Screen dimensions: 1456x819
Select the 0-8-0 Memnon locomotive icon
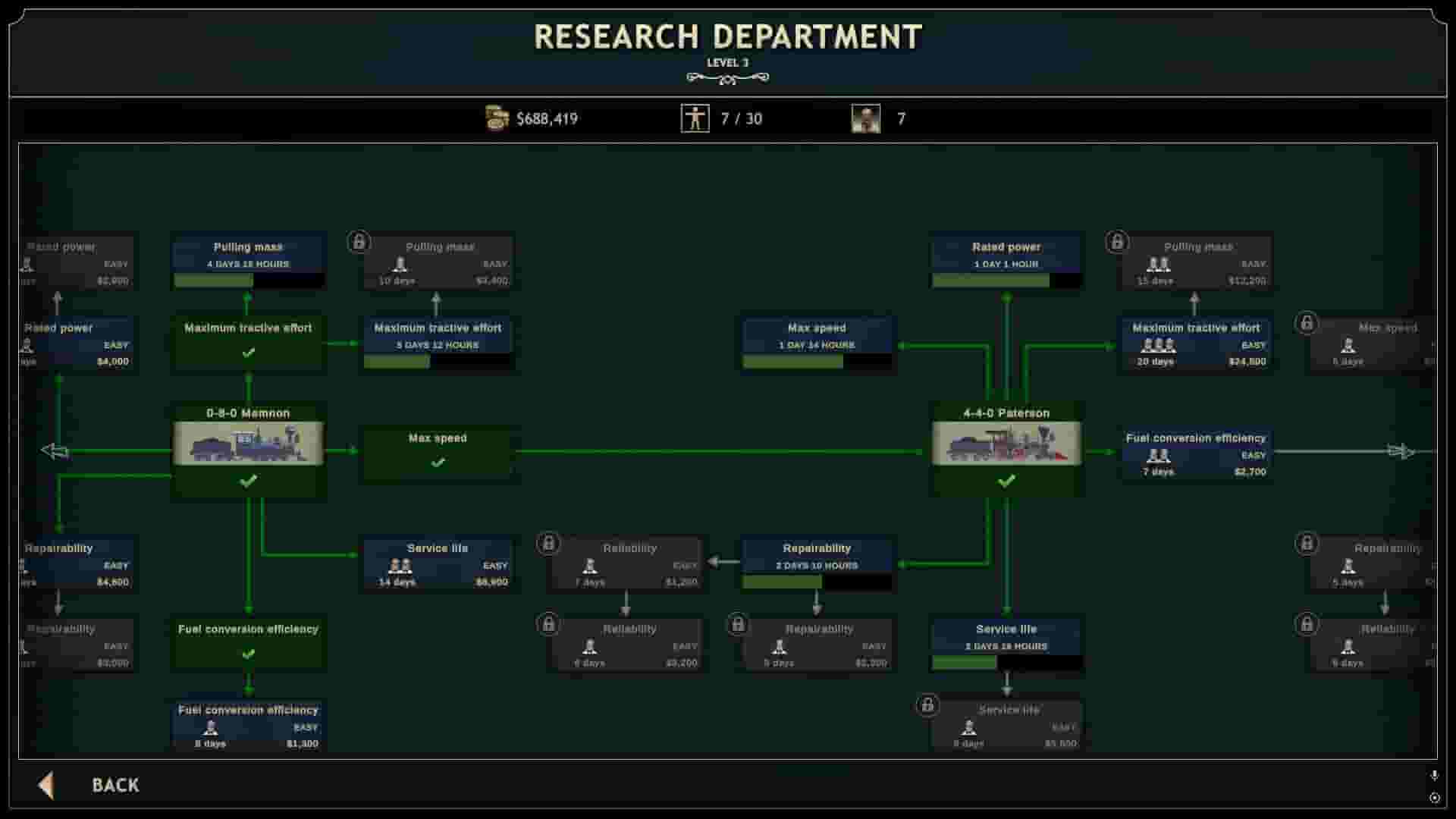click(248, 444)
